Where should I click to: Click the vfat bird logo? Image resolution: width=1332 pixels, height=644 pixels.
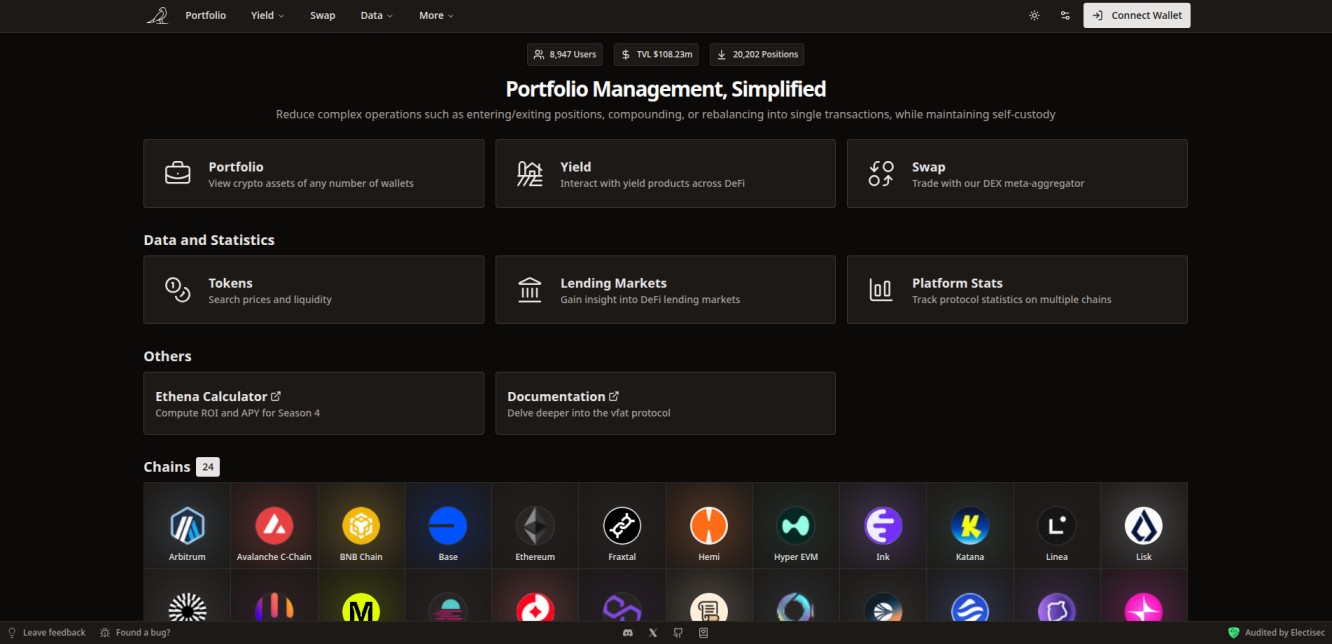(x=157, y=15)
